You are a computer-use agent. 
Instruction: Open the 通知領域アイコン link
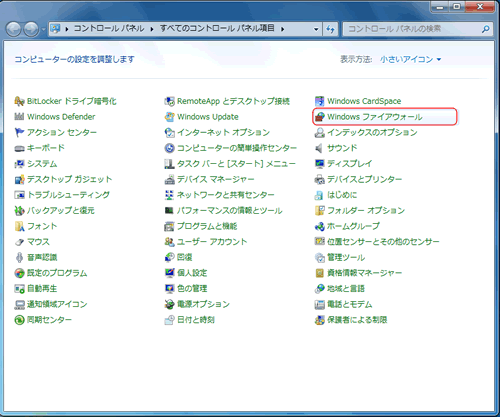click(57, 304)
